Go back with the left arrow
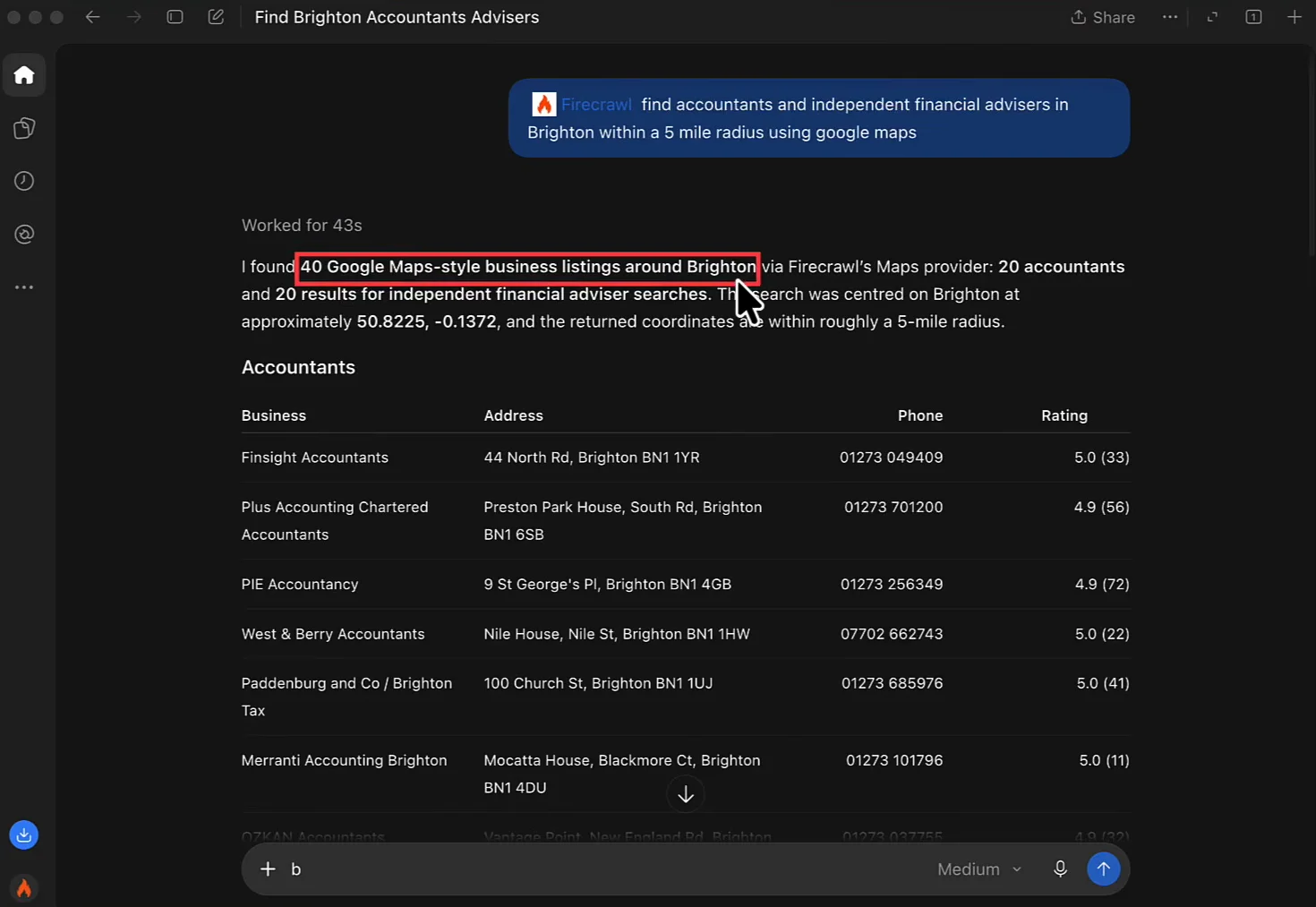The width and height of the screenshot is (1316, 907). tap(93, 17)
